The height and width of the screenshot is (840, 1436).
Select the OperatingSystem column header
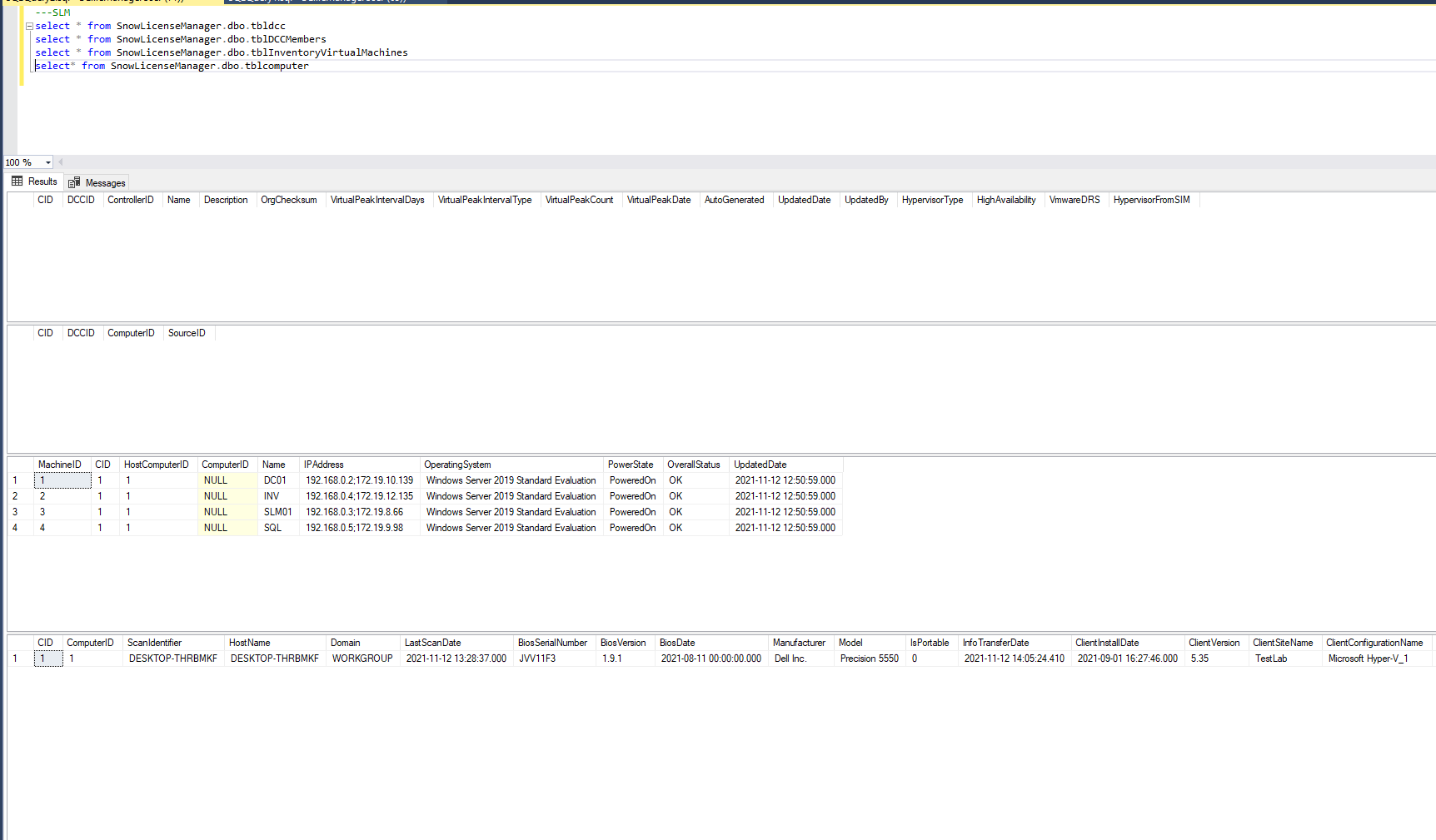pos(457,465)
